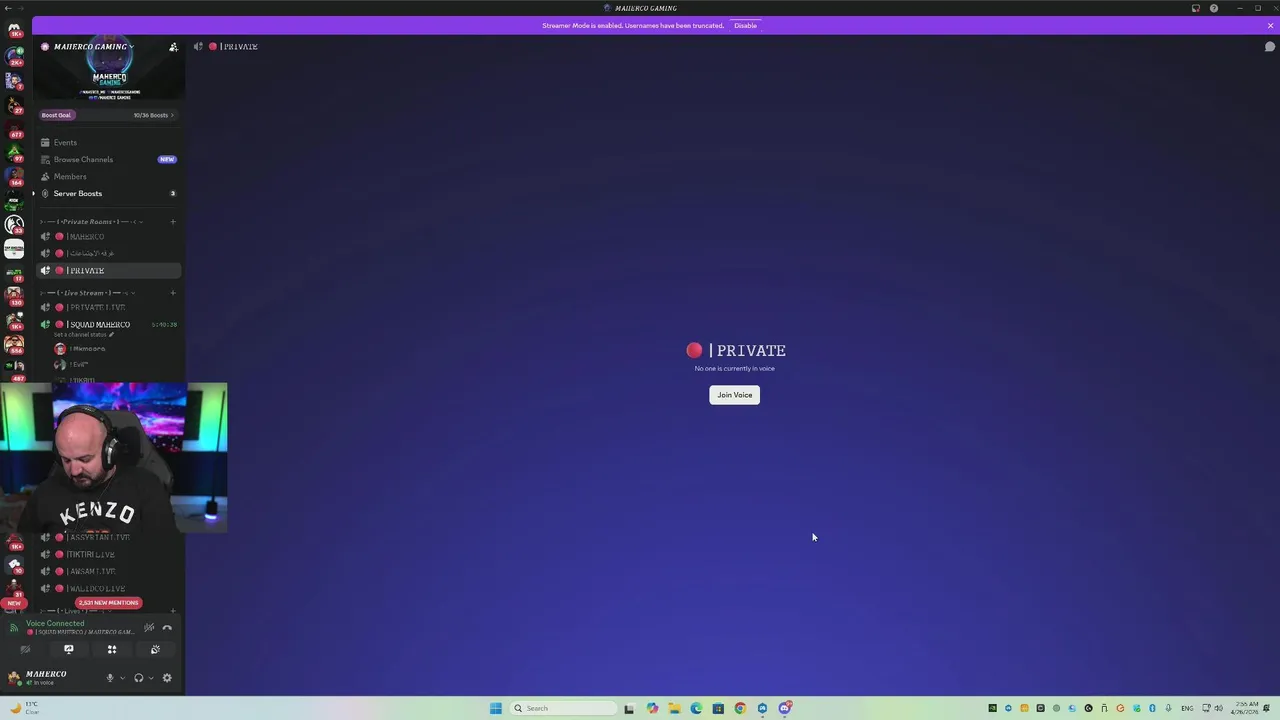1280x720 pixels.
Task: Click the Boost Goal pill
Action: point(56,115)
